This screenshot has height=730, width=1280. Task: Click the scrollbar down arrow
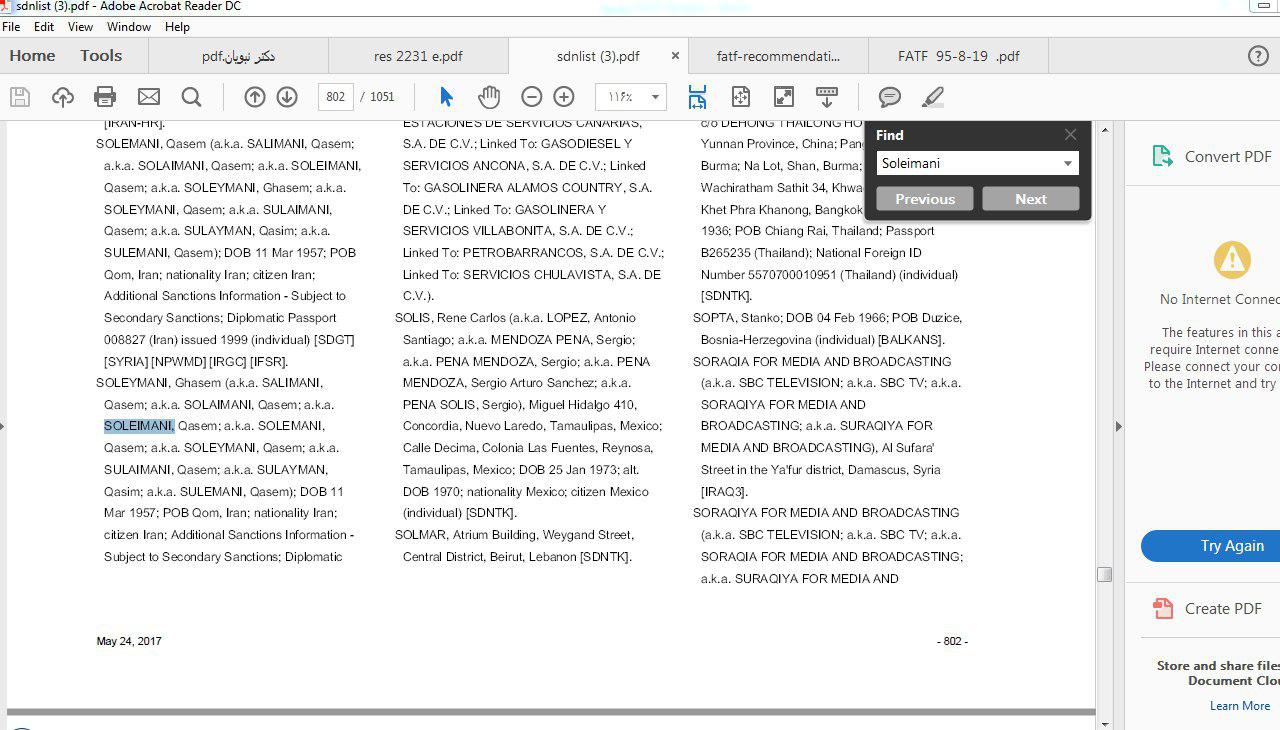coord(1105,723)
